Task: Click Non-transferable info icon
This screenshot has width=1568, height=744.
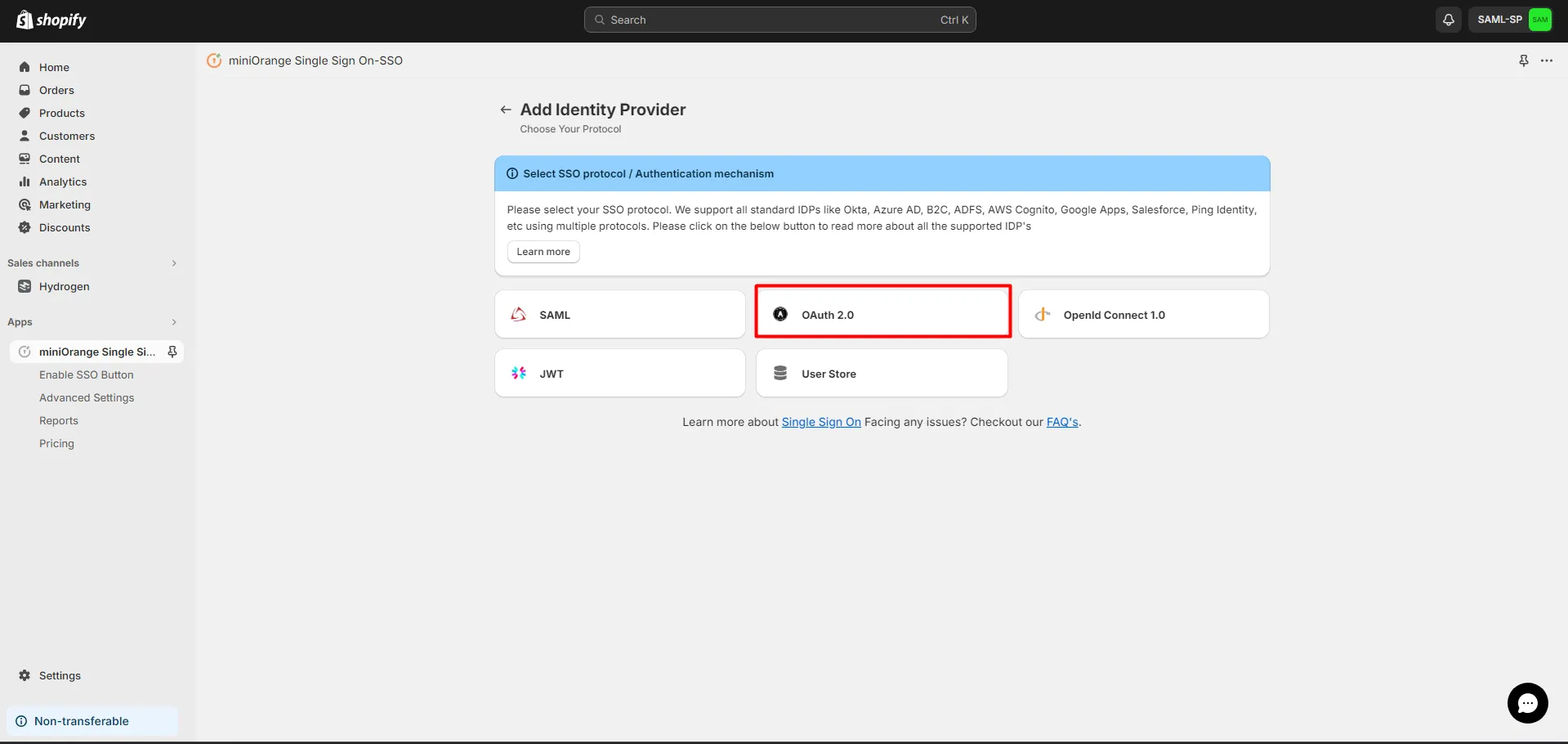Action: pyautogui.click(x=21, y=721)
